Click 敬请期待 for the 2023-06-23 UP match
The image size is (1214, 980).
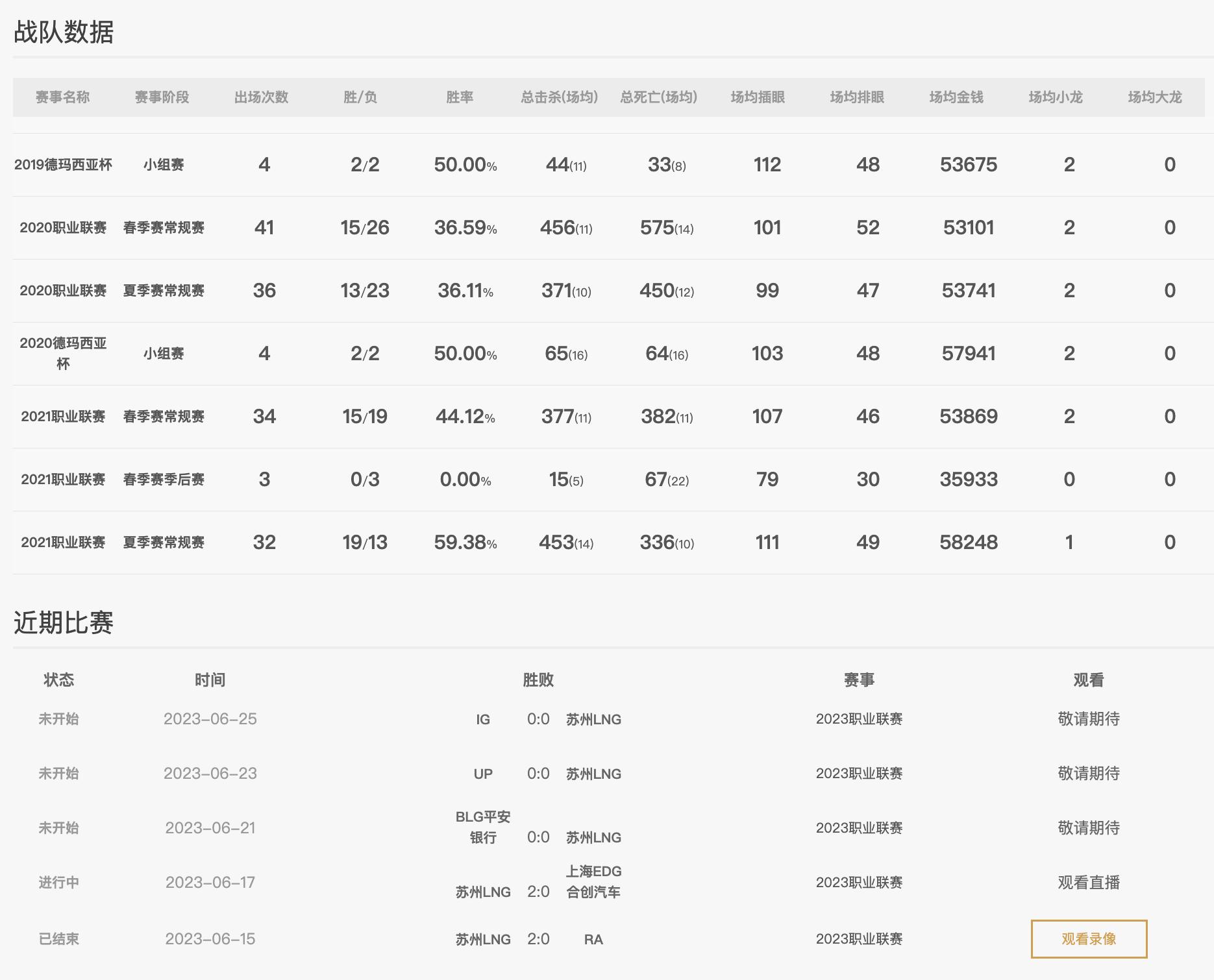(1089, 773)
